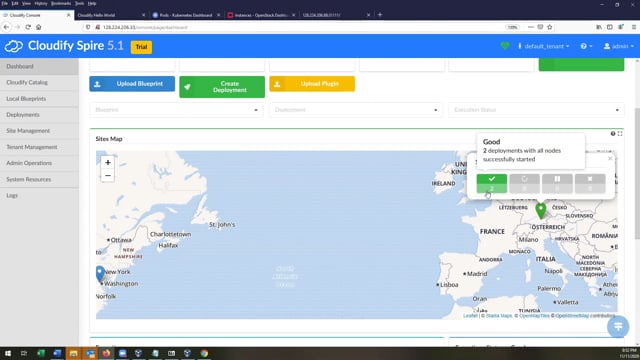The width and height of the screenshot is (640, 360).
Task: Click the File Explorer taskbar icon
Action: click(73, 353)
